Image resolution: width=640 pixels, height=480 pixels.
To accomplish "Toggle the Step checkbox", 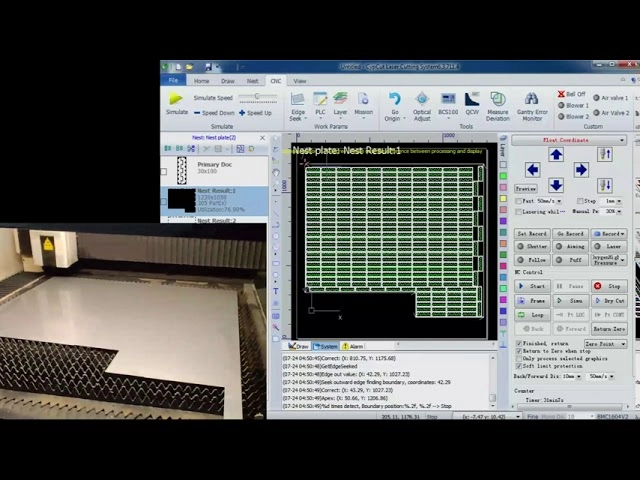I will coord(580,201).
